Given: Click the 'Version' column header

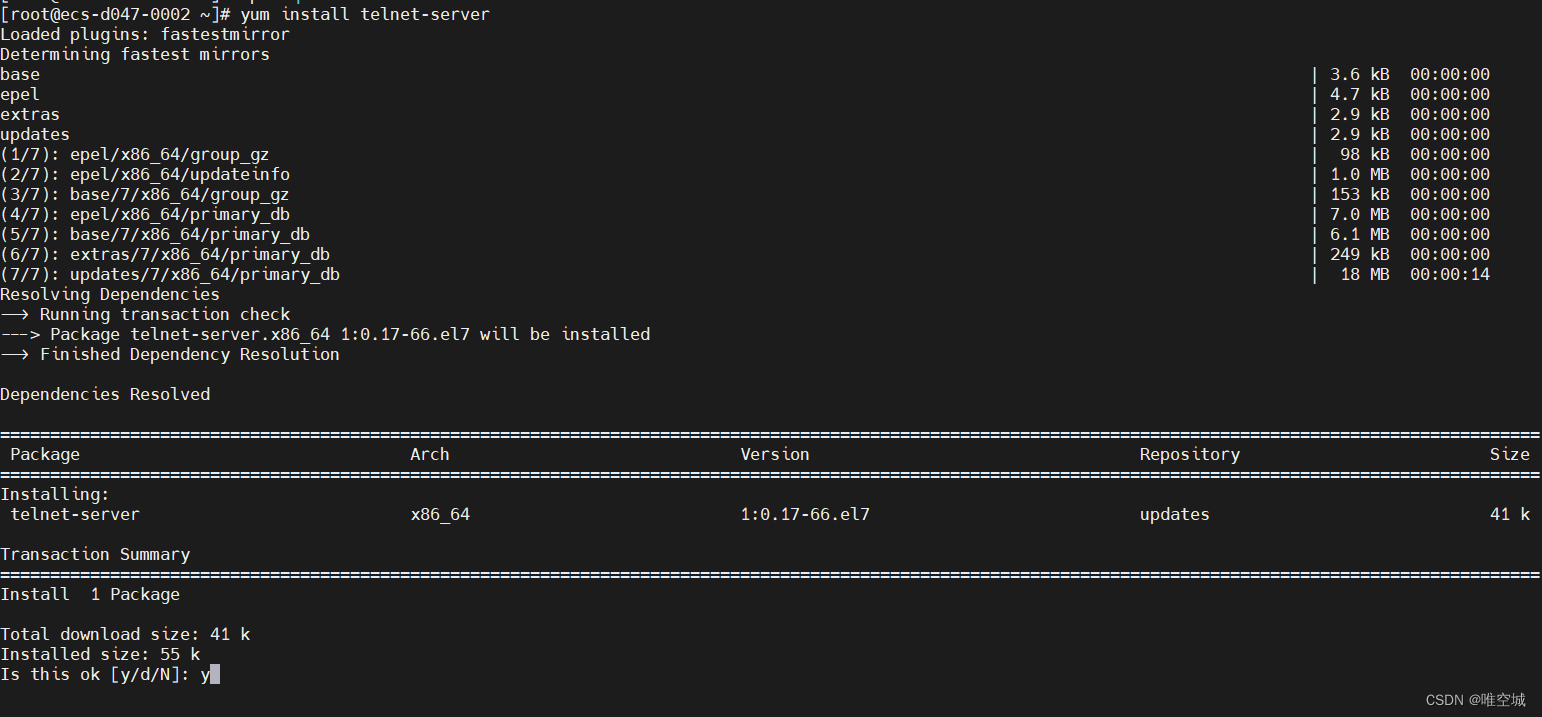Looking at the screenshot, I should coord(775,454).
